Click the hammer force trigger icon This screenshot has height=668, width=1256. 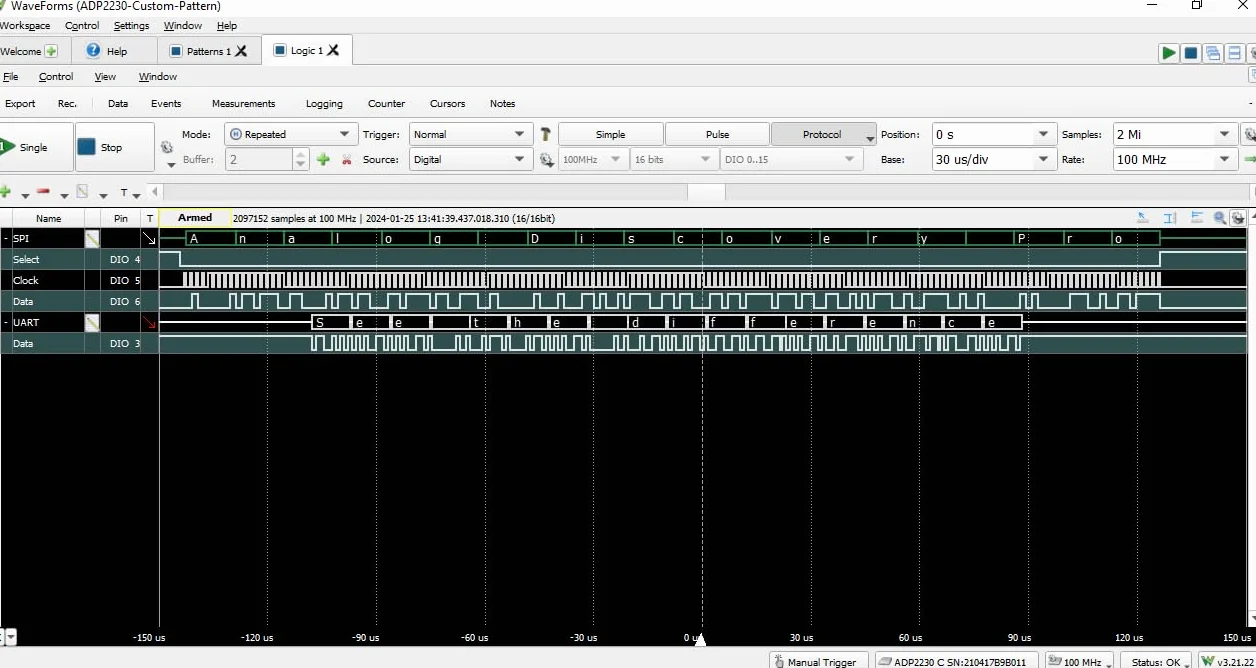[x=545, y=134]
